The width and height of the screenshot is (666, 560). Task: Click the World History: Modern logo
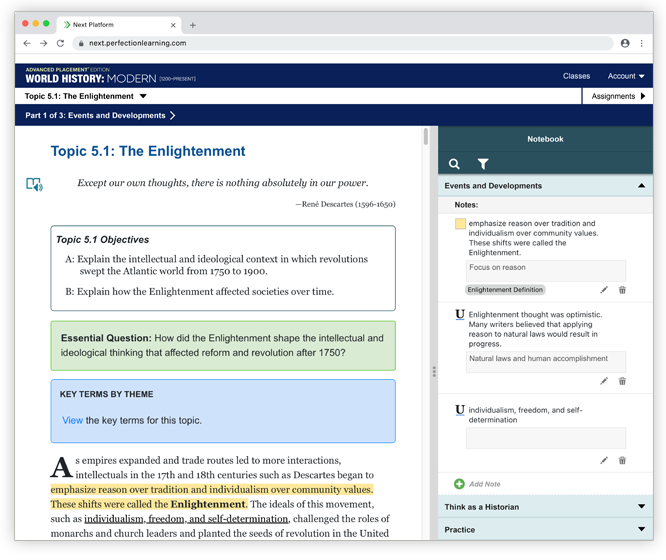pyautogui.click(x=110, y=76)
